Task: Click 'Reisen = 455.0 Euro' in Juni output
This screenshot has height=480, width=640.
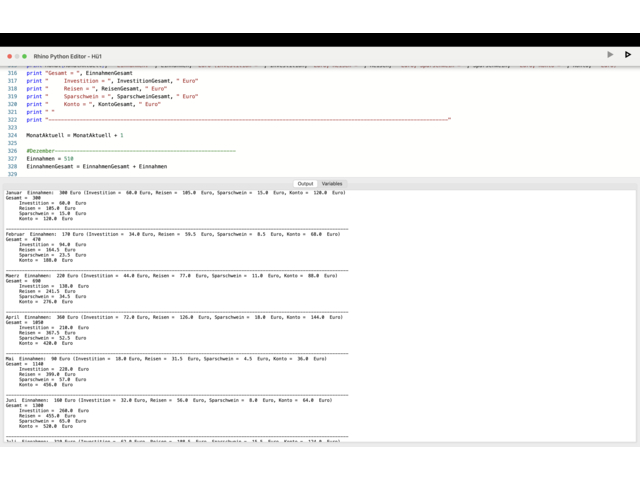Action: coord(47,416)
